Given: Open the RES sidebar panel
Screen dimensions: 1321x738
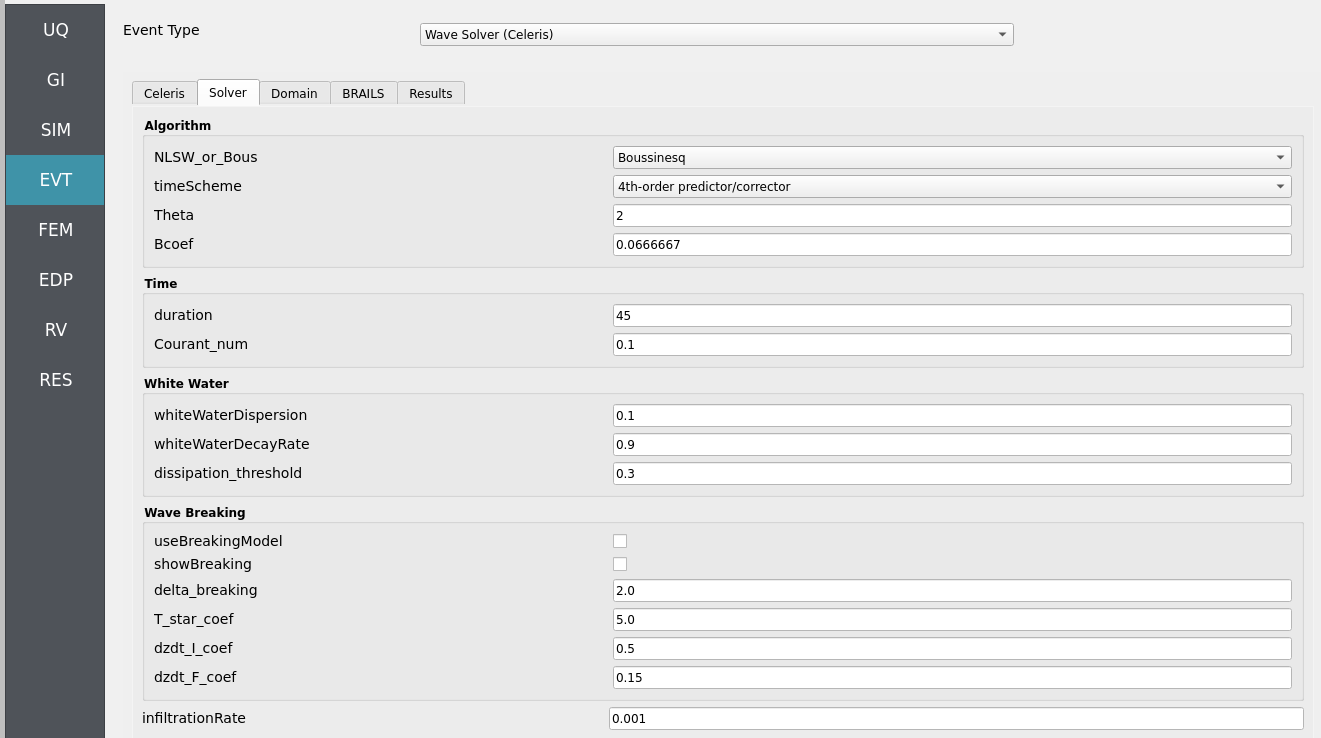Looking at the screenshot, I should pos(55,380).
